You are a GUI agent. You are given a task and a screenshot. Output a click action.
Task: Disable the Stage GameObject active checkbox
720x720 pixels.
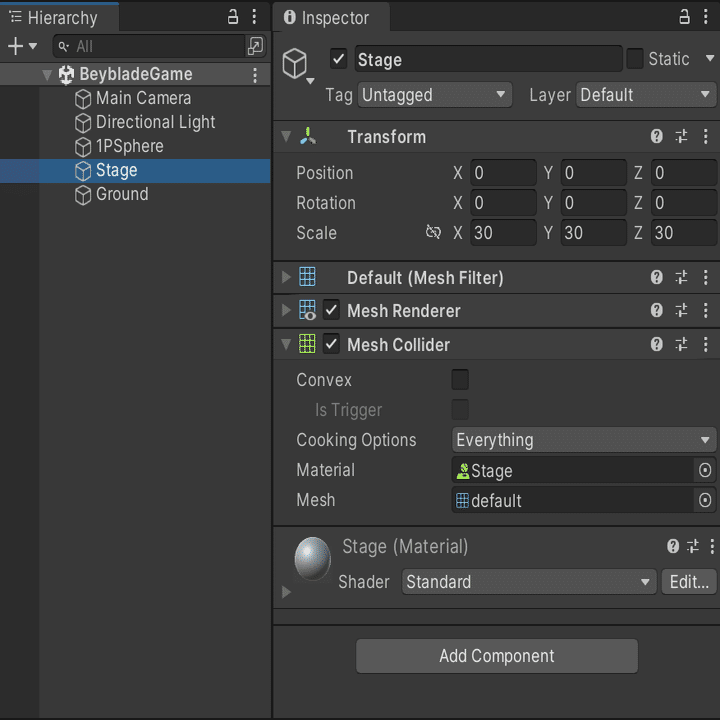point(339,59)
